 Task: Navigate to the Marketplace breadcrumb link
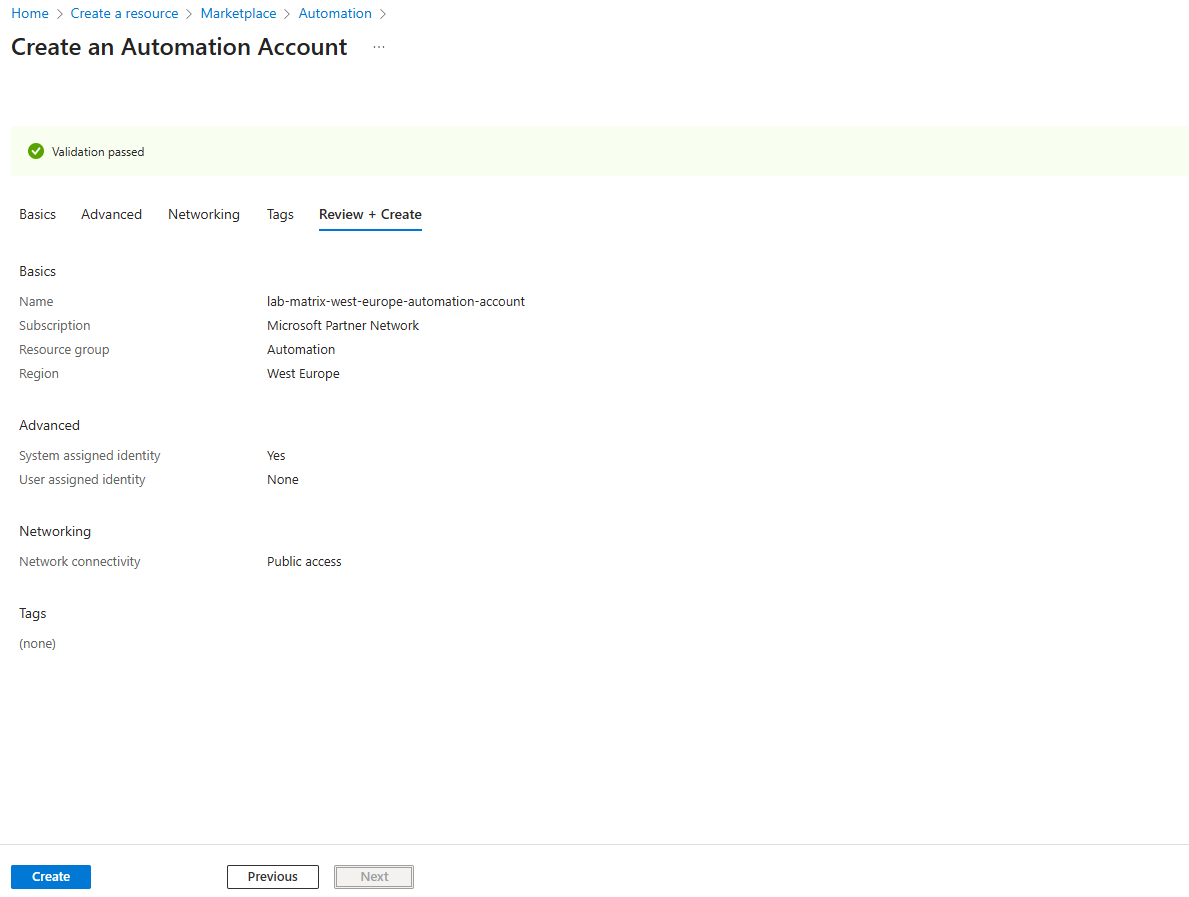[238, 14]
